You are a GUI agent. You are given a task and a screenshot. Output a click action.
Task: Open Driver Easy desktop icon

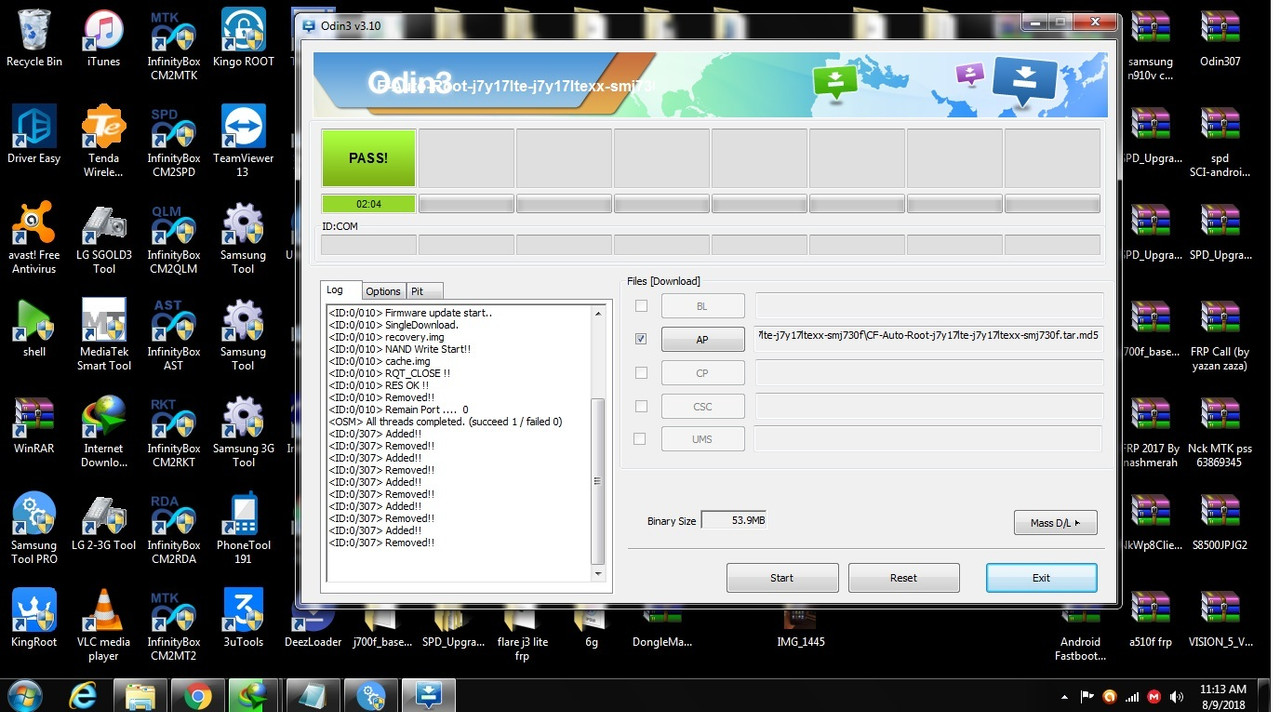34,135
